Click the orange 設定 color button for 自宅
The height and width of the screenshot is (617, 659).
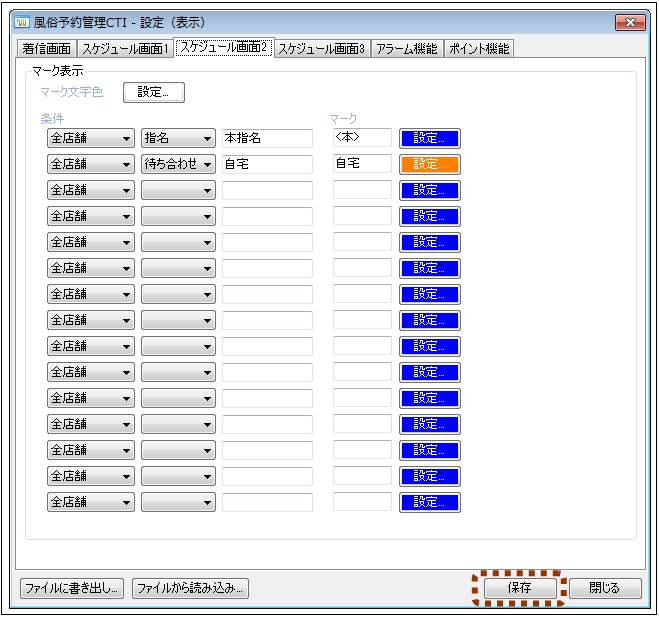pyautogui.click(x=430, y=164)
